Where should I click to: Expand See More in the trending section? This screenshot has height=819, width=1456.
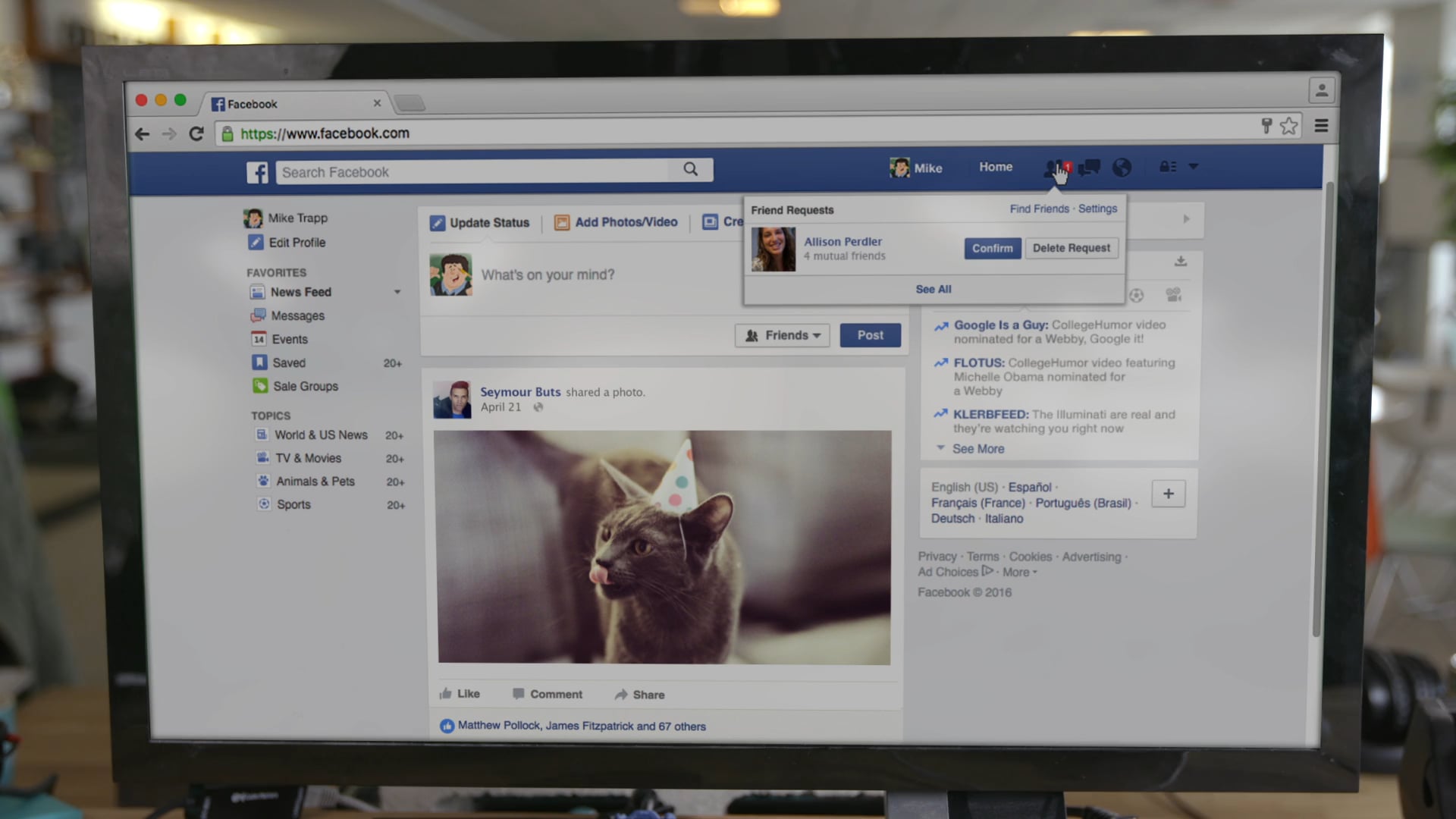977,448
